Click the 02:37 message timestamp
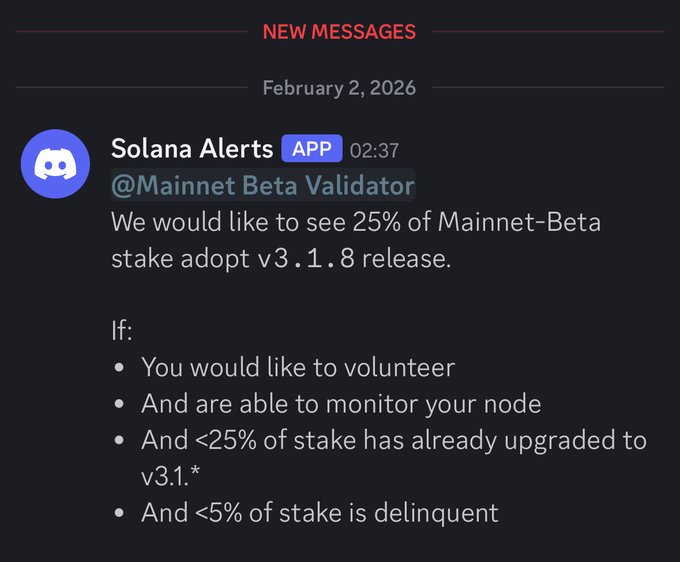The image size is (680, 562). coord(375,150)
